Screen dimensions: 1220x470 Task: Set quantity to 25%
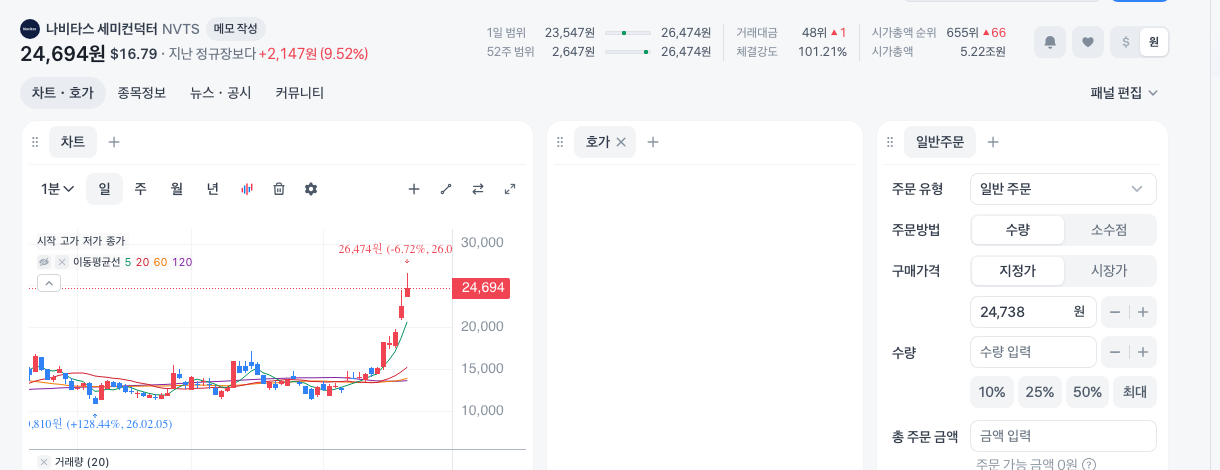pyautogui.click(x=1040, y=392)
